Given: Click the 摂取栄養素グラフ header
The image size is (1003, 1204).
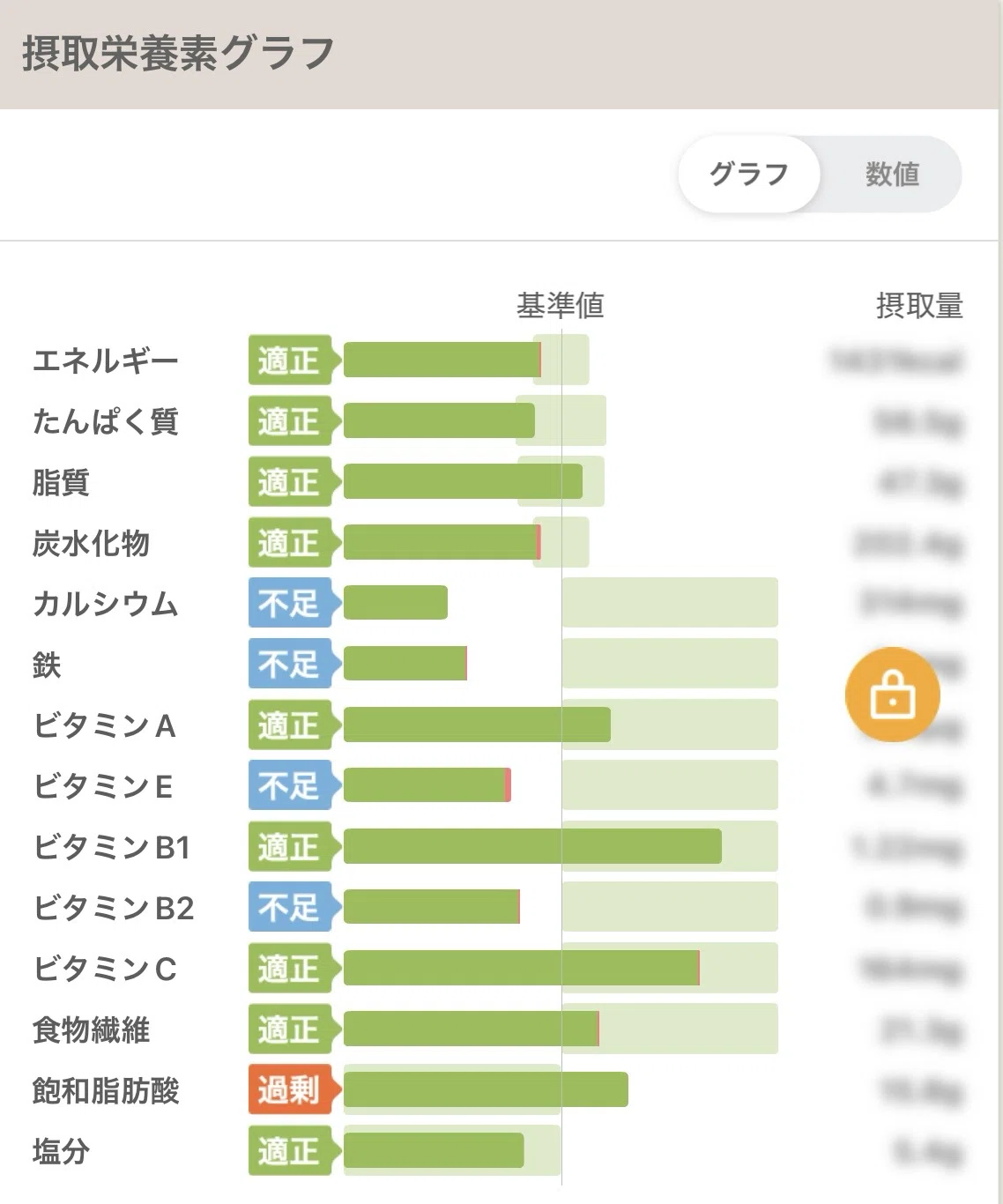Looking at the screenshot, I should click(178, 53).
